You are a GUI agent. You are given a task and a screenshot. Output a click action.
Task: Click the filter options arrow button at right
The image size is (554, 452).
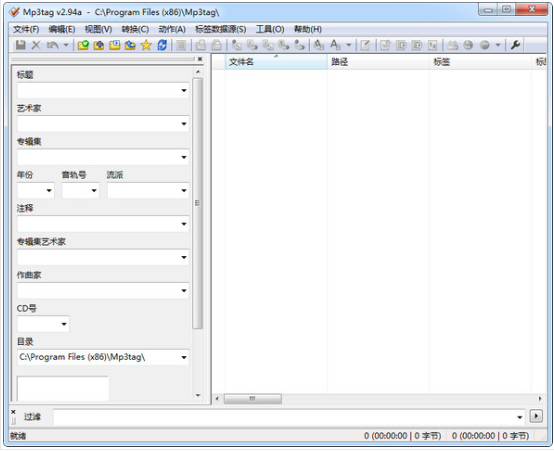(536, 416)
